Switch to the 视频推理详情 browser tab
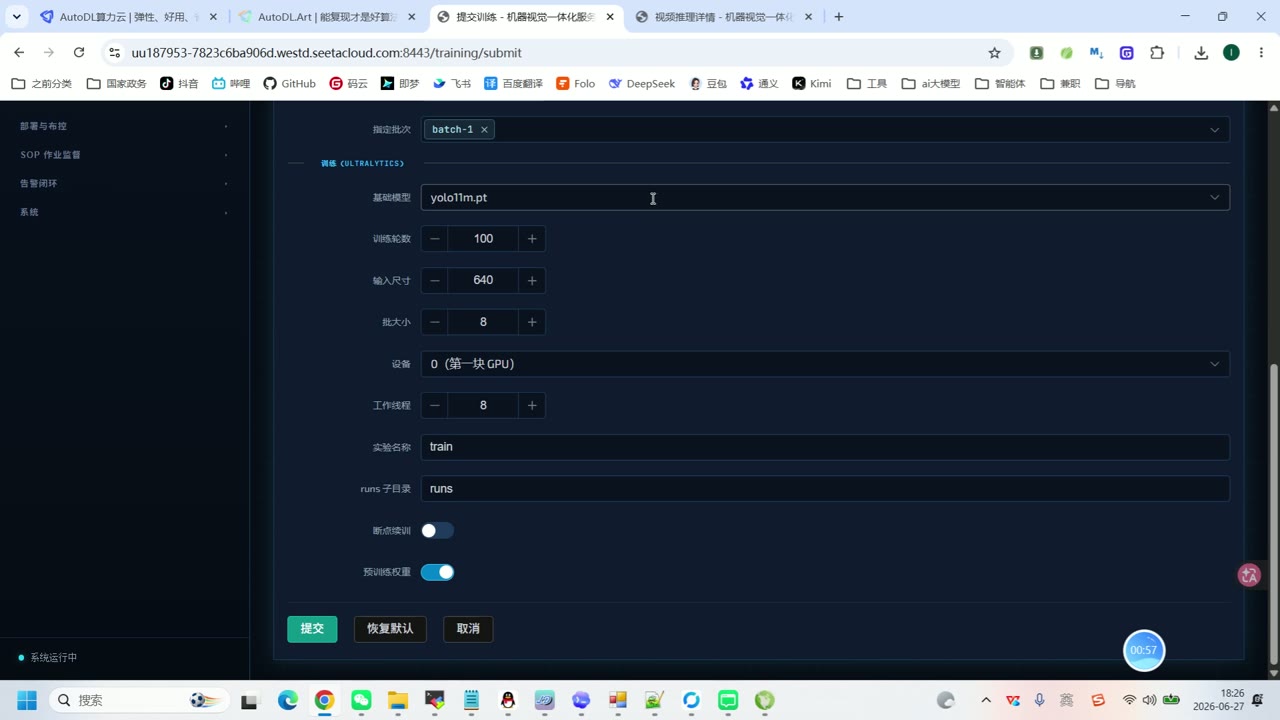 [723, 17]
